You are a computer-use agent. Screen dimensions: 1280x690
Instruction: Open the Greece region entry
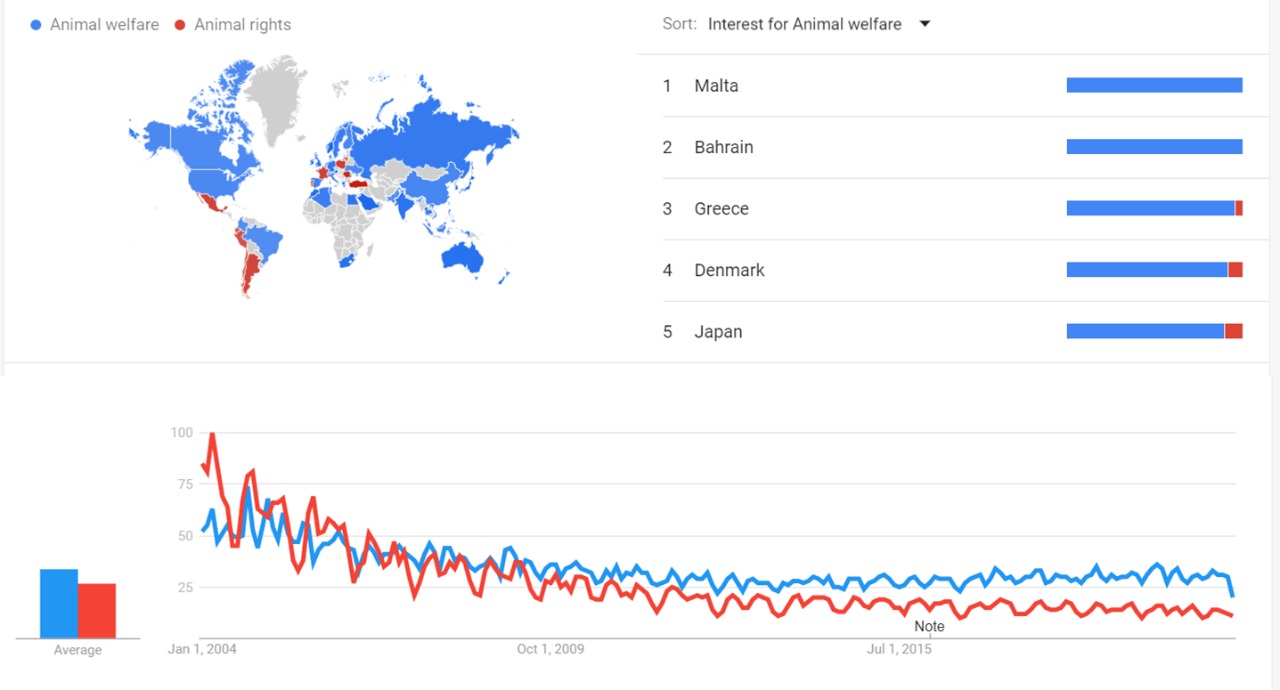pos(721,209)
